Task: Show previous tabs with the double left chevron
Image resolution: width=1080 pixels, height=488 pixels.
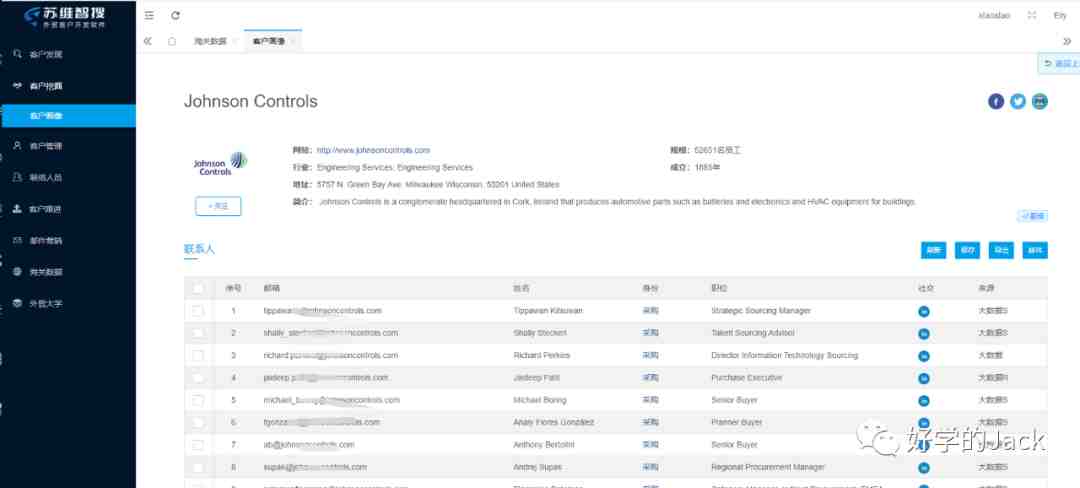Action: [147, 41]
